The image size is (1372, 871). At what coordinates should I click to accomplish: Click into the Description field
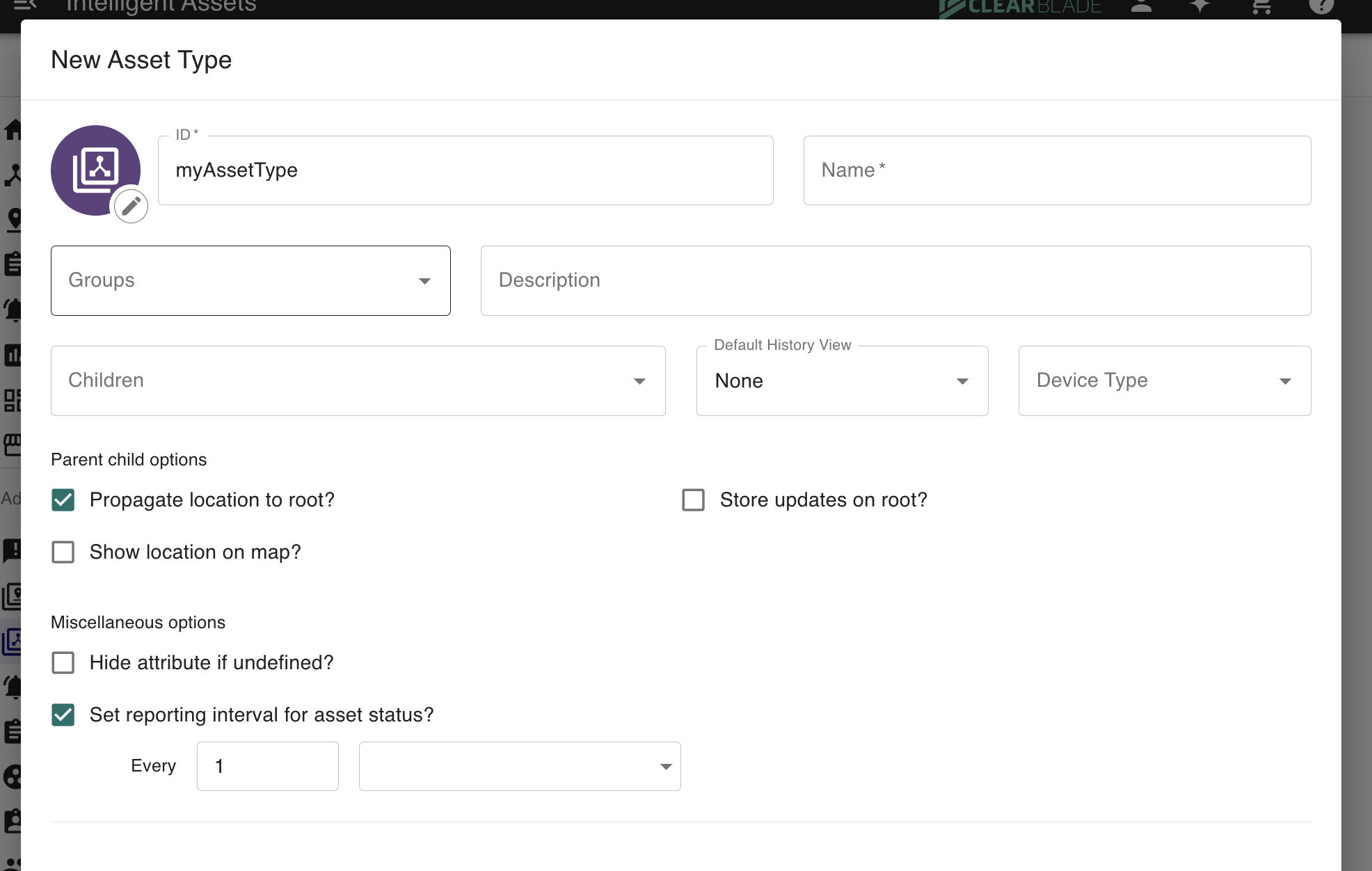895,280
